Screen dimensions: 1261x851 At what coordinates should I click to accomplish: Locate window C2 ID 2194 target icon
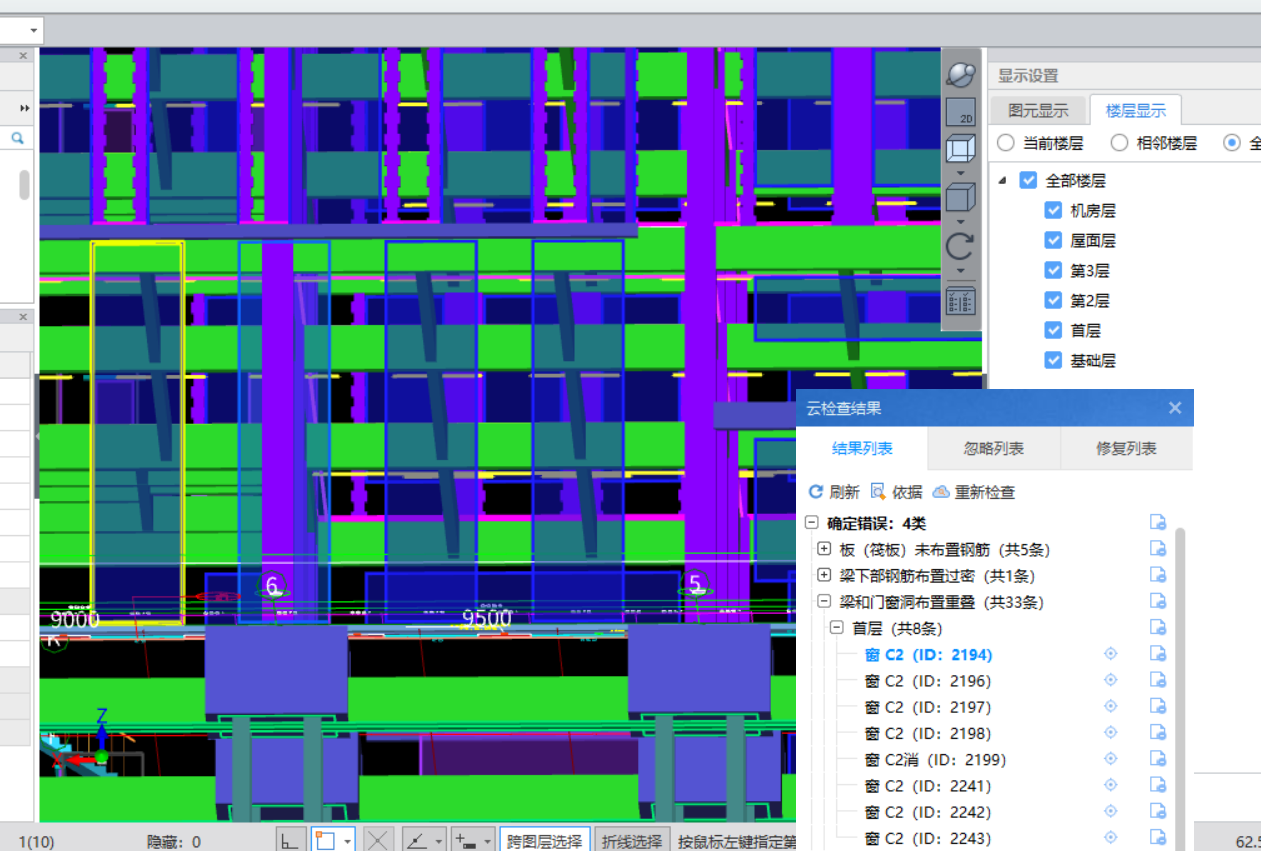[x=1110, y=655]
